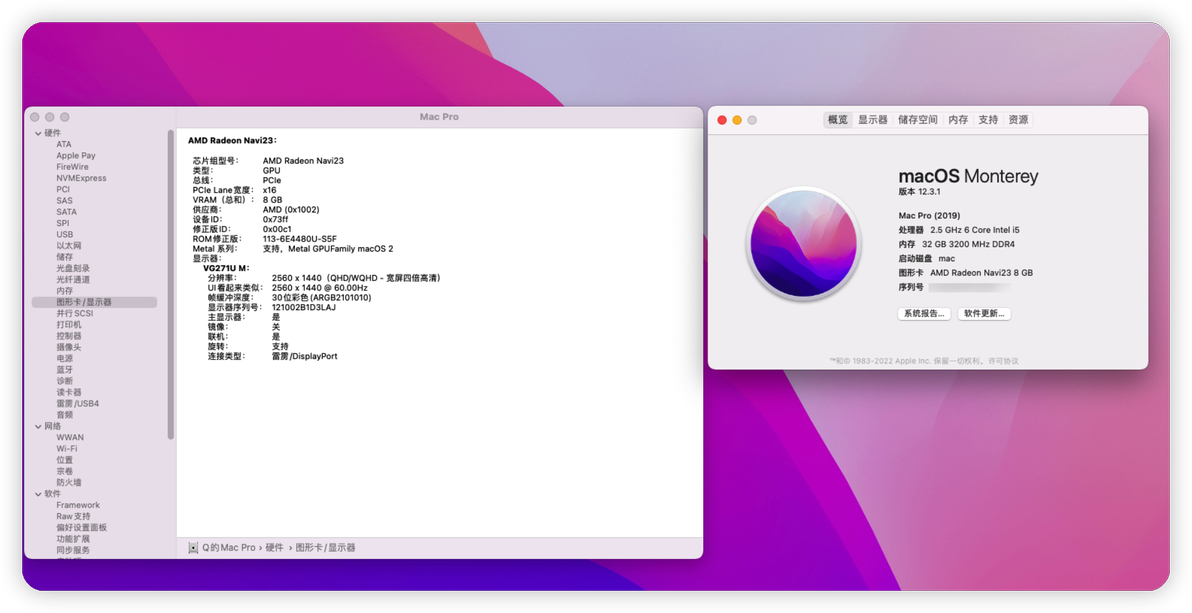1192x613 pixels.
Task: Click the 软件更新... button
Action: tap(984, 313)
